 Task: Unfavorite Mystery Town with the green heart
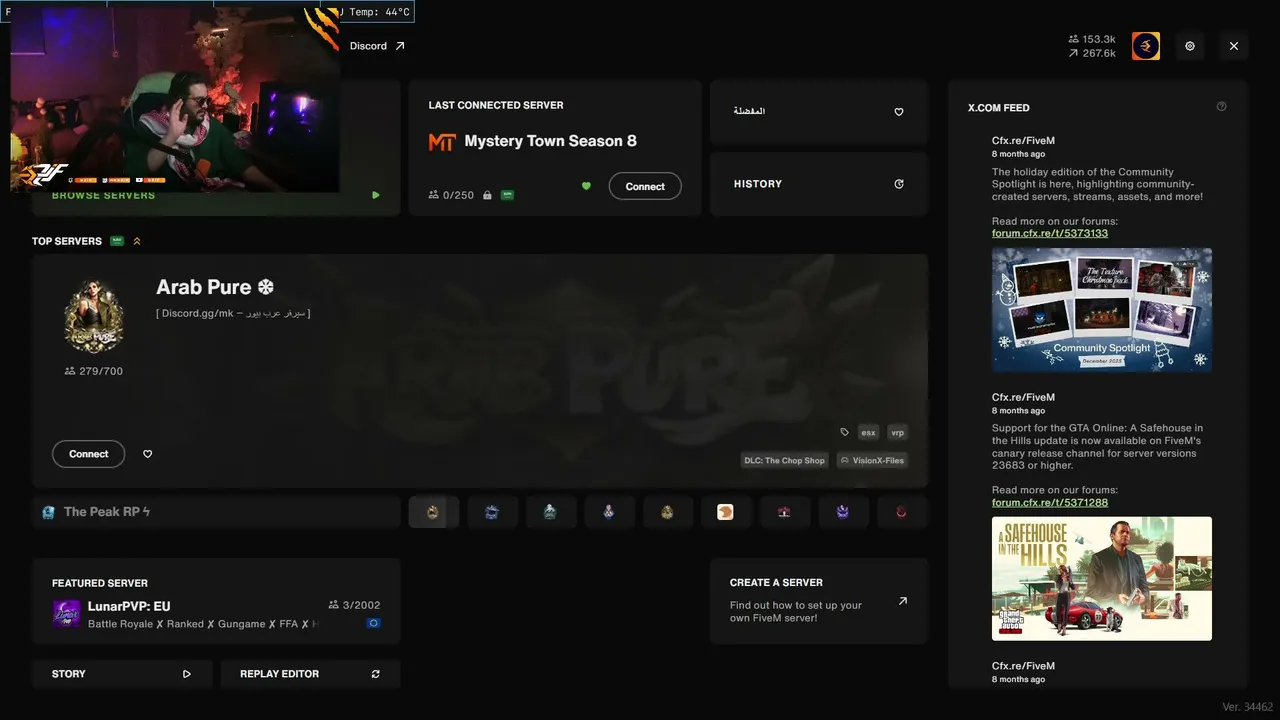click(586, 186)
